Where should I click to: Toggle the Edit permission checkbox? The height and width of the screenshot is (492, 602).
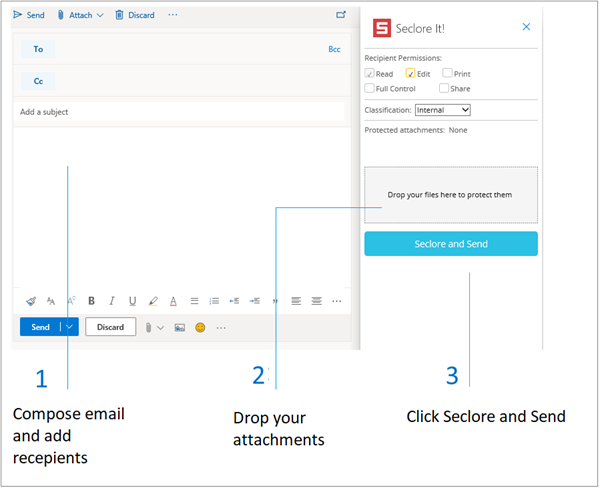click(412, 74)
